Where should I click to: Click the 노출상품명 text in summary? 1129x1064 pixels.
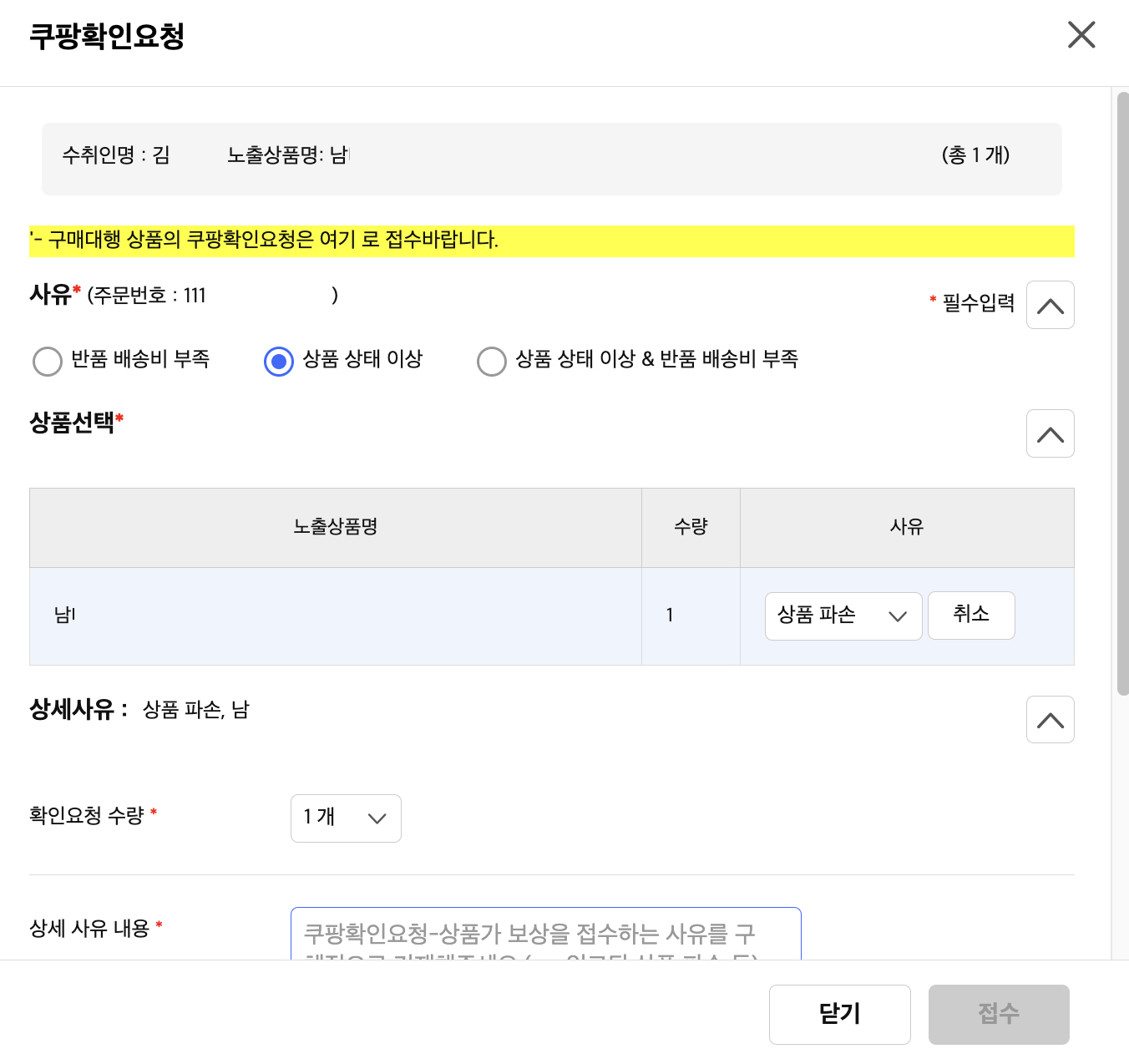(x=288, y=155)
